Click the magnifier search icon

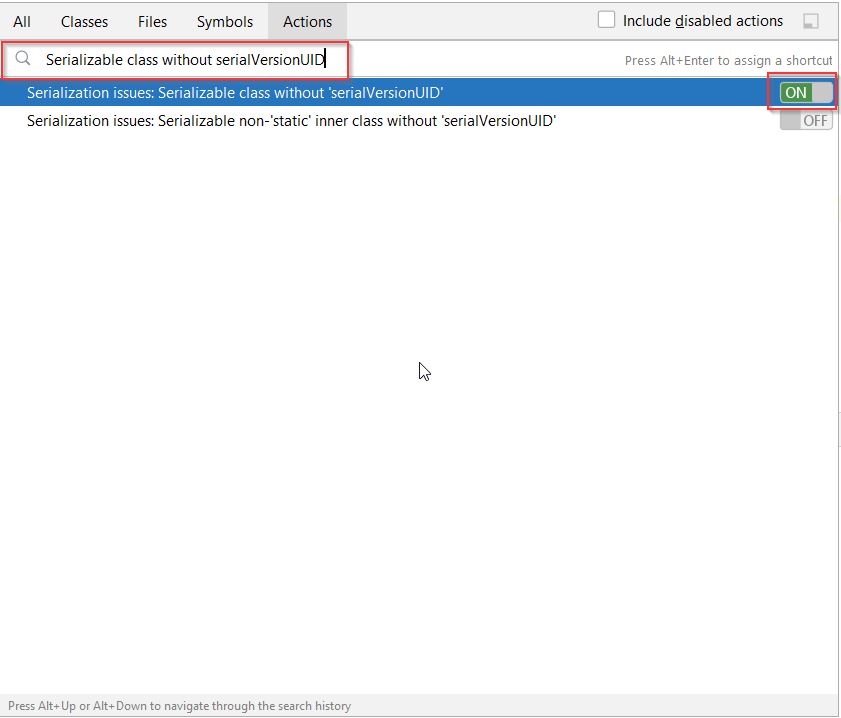(x=23, y=60)
